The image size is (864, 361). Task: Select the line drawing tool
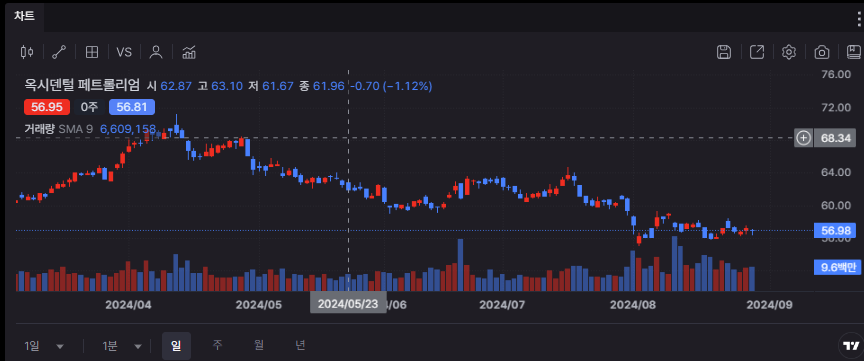tap(59, 52)
